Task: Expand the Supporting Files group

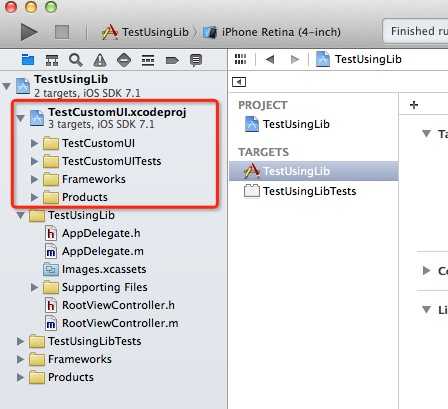Action: coord(34,287)
